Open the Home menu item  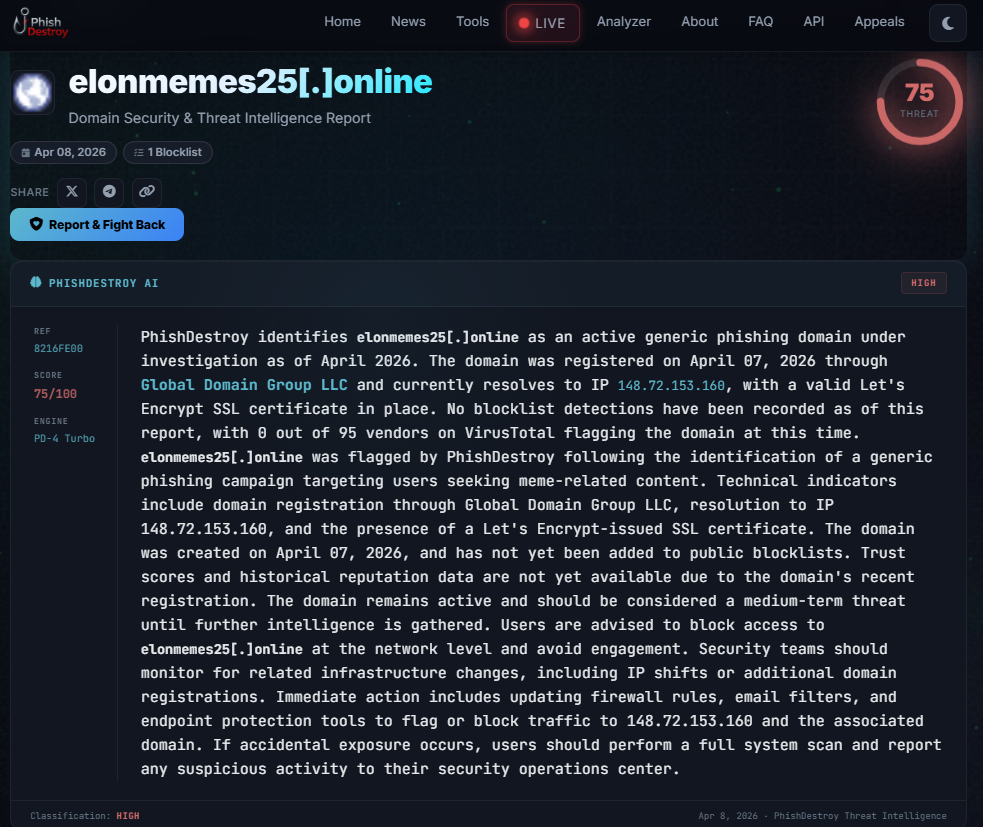tap(342, 21)
